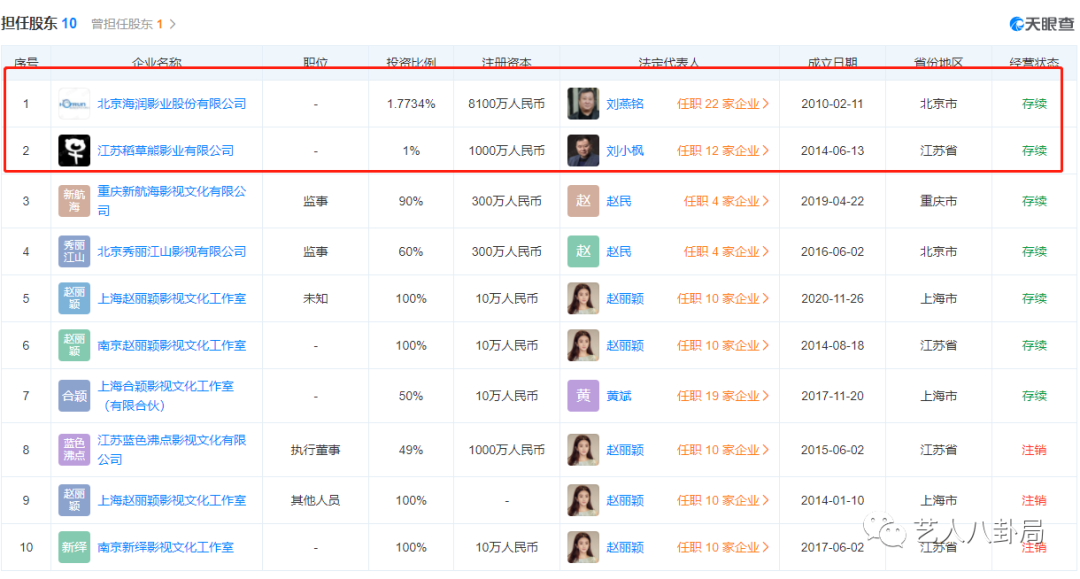Open 上海合颖影视文化工作室 link
The image size is (1080, 579).
[x=165, y=396]
